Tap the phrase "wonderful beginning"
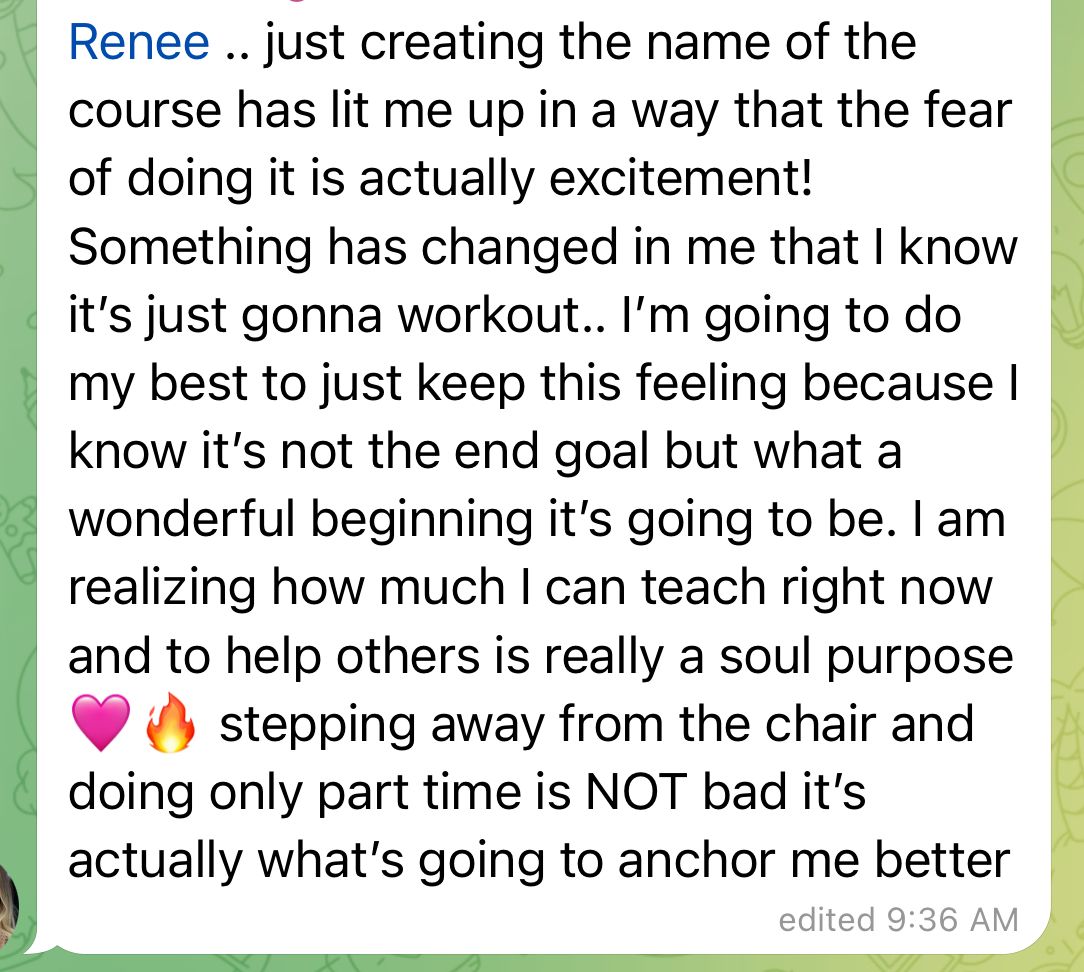This screenshot has width=1084, height=972. point(301,520)
